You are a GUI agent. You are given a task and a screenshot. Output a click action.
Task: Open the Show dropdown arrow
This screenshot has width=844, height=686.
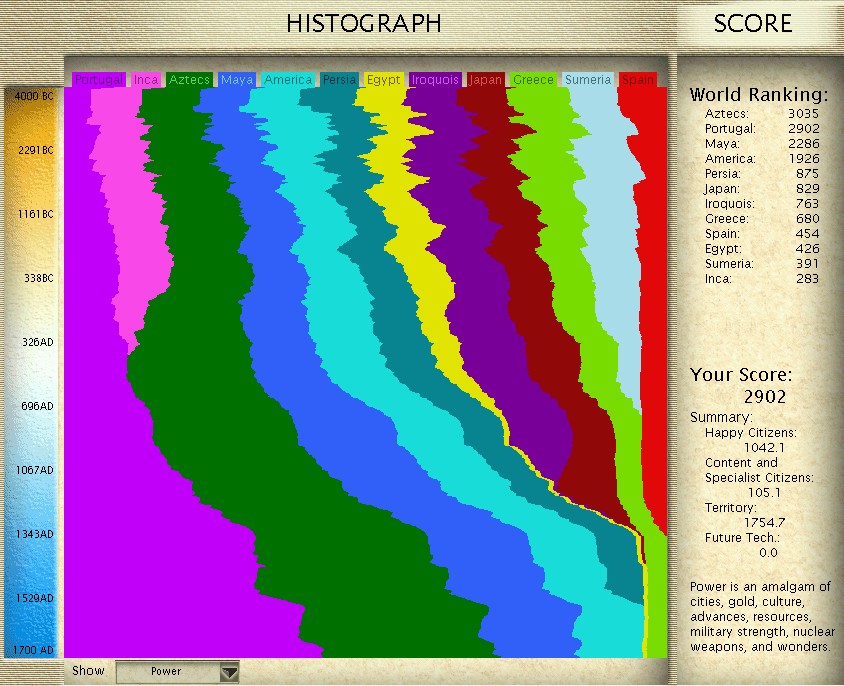(x=229, y=672)
